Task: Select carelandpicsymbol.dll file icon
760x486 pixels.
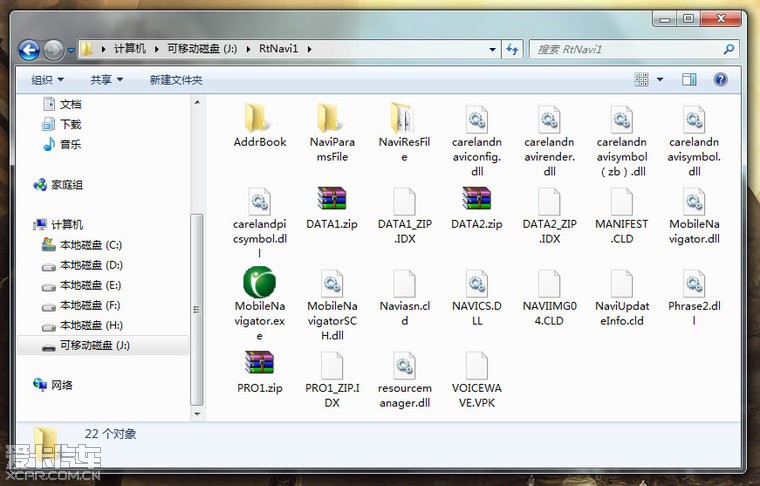Action: coord(259,201)
